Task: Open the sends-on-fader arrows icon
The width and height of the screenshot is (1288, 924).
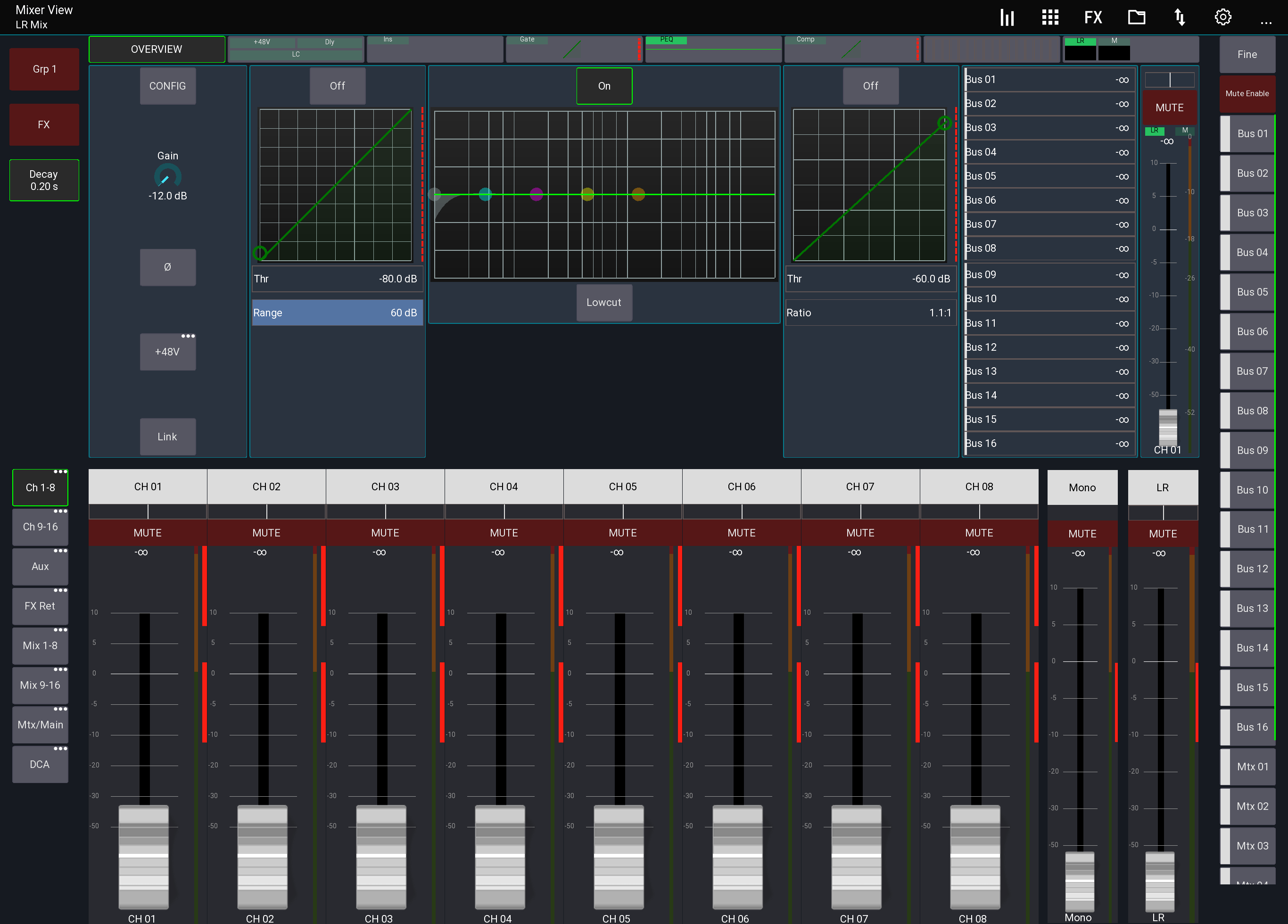Action: tap(1180, 17)
